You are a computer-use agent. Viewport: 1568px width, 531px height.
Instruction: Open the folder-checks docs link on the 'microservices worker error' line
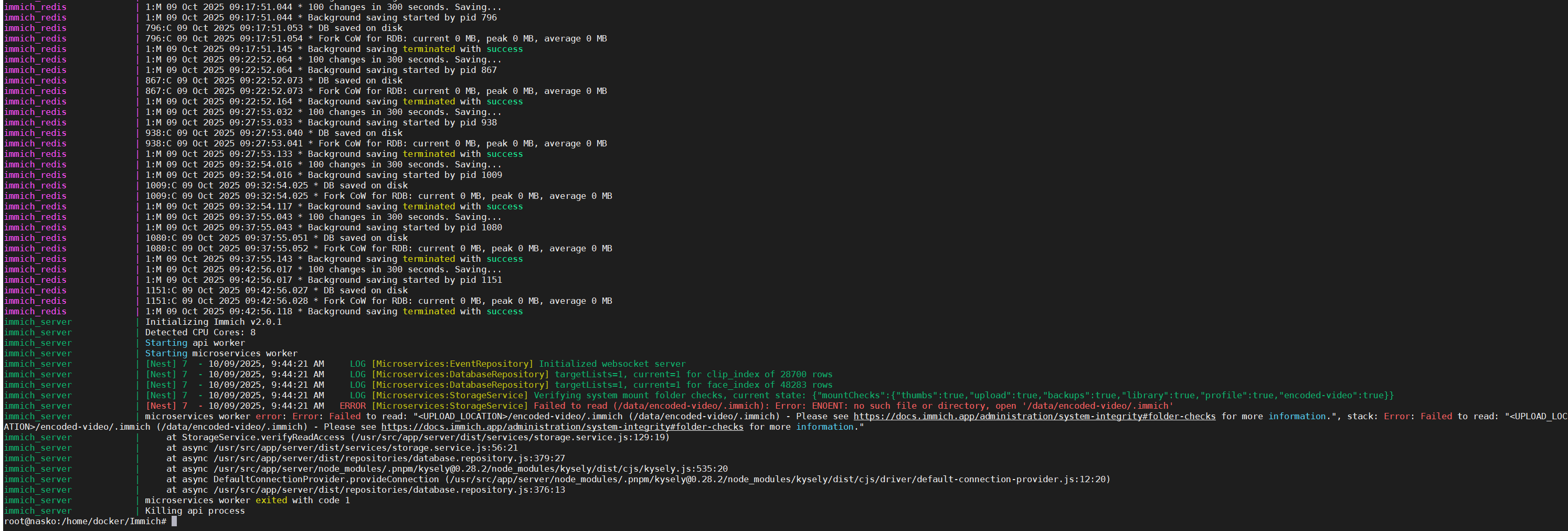[1034, 417]
